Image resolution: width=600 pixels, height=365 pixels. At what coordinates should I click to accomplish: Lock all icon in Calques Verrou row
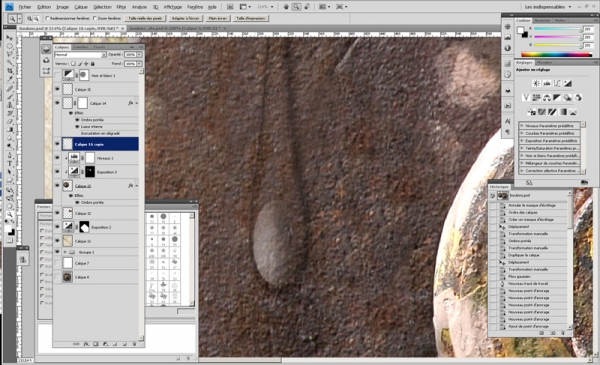[93, 64]
